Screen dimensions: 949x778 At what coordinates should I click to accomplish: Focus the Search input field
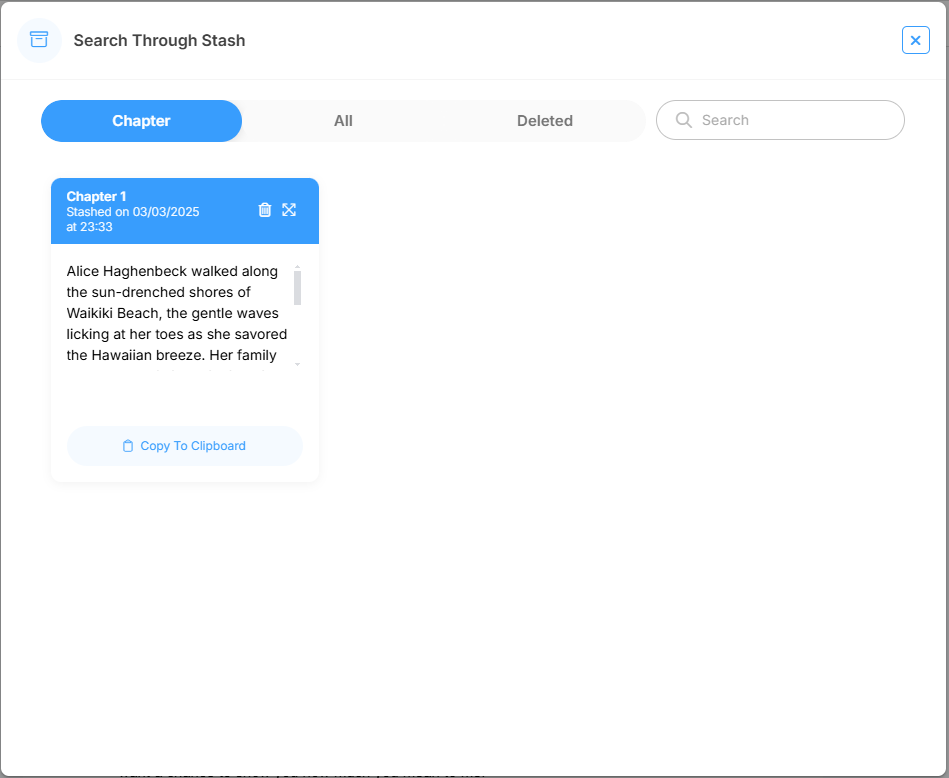(790, 120)
